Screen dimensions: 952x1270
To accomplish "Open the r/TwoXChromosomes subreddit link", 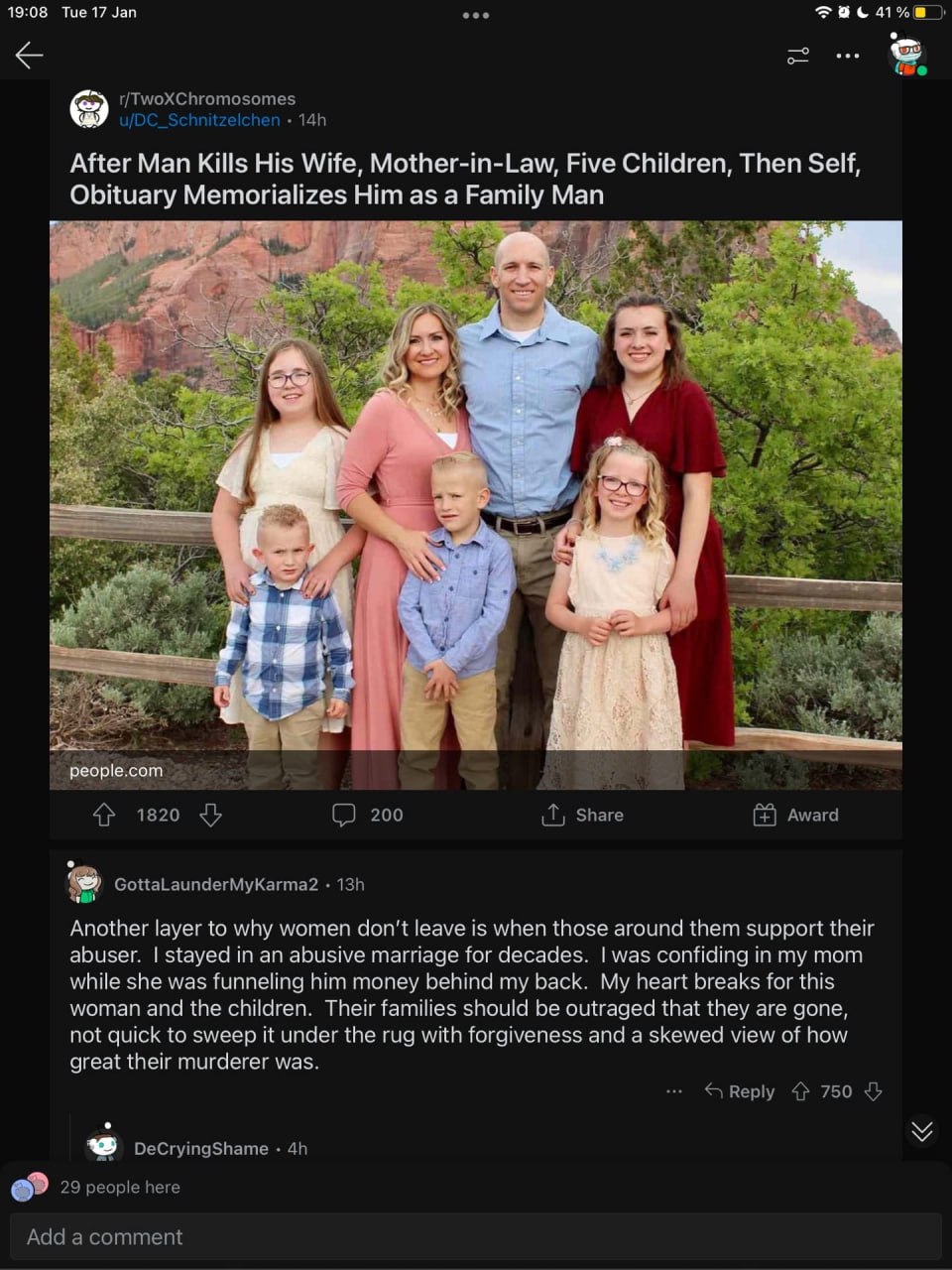I will point(207,98).
